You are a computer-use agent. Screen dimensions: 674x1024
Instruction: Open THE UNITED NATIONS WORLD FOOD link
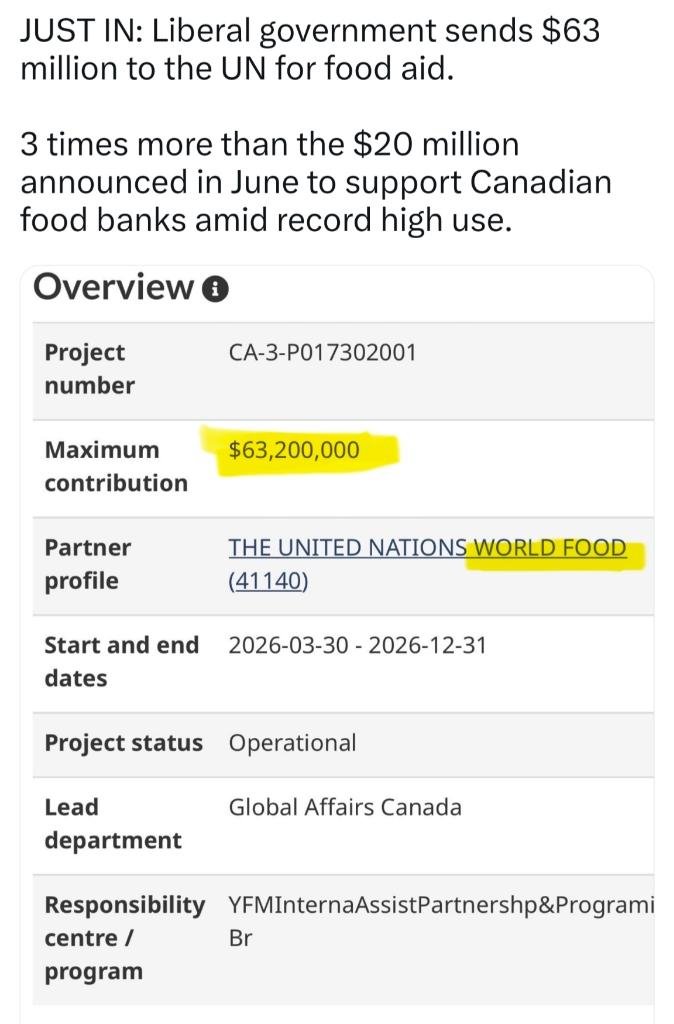point(427,547)
